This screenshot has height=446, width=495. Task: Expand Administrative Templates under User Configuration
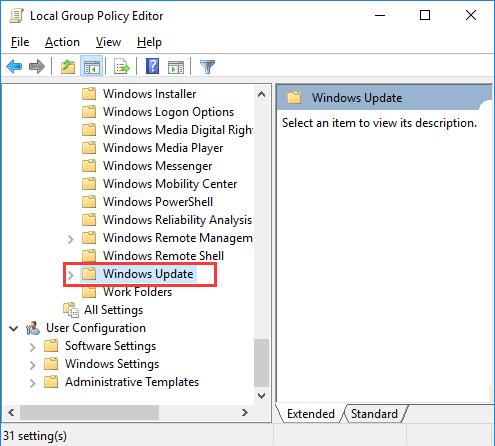[x=32, y=383]
